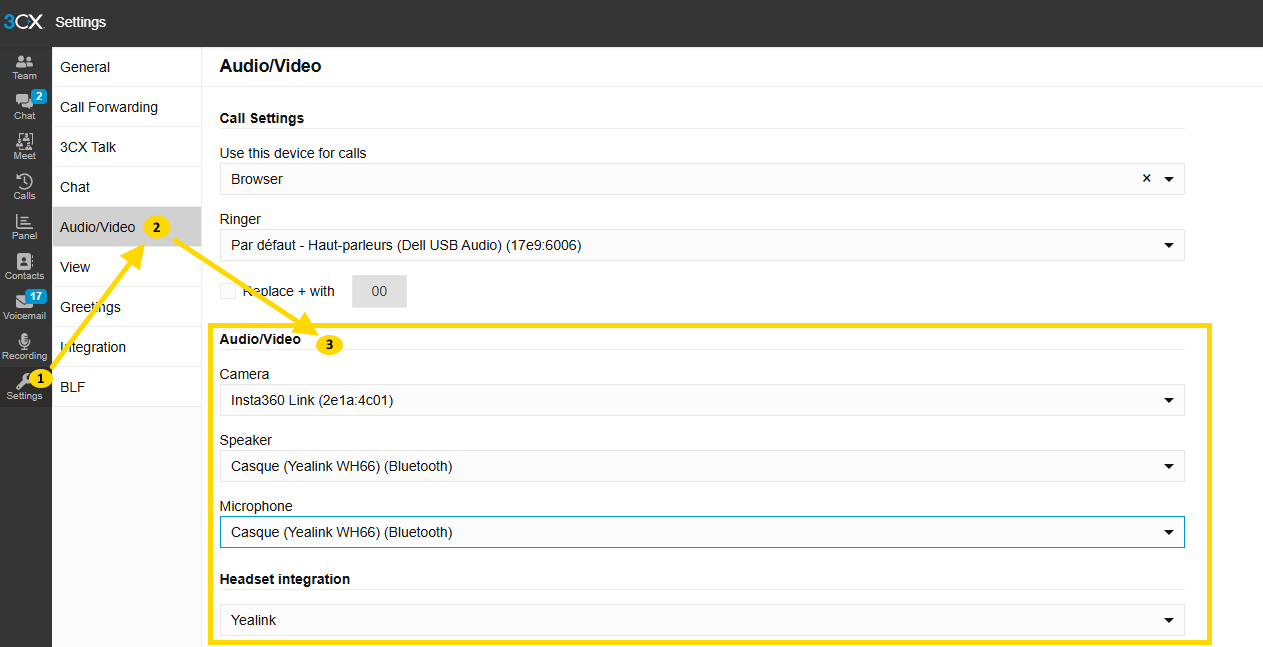Open the Recording microphone icon

point(25,347)
